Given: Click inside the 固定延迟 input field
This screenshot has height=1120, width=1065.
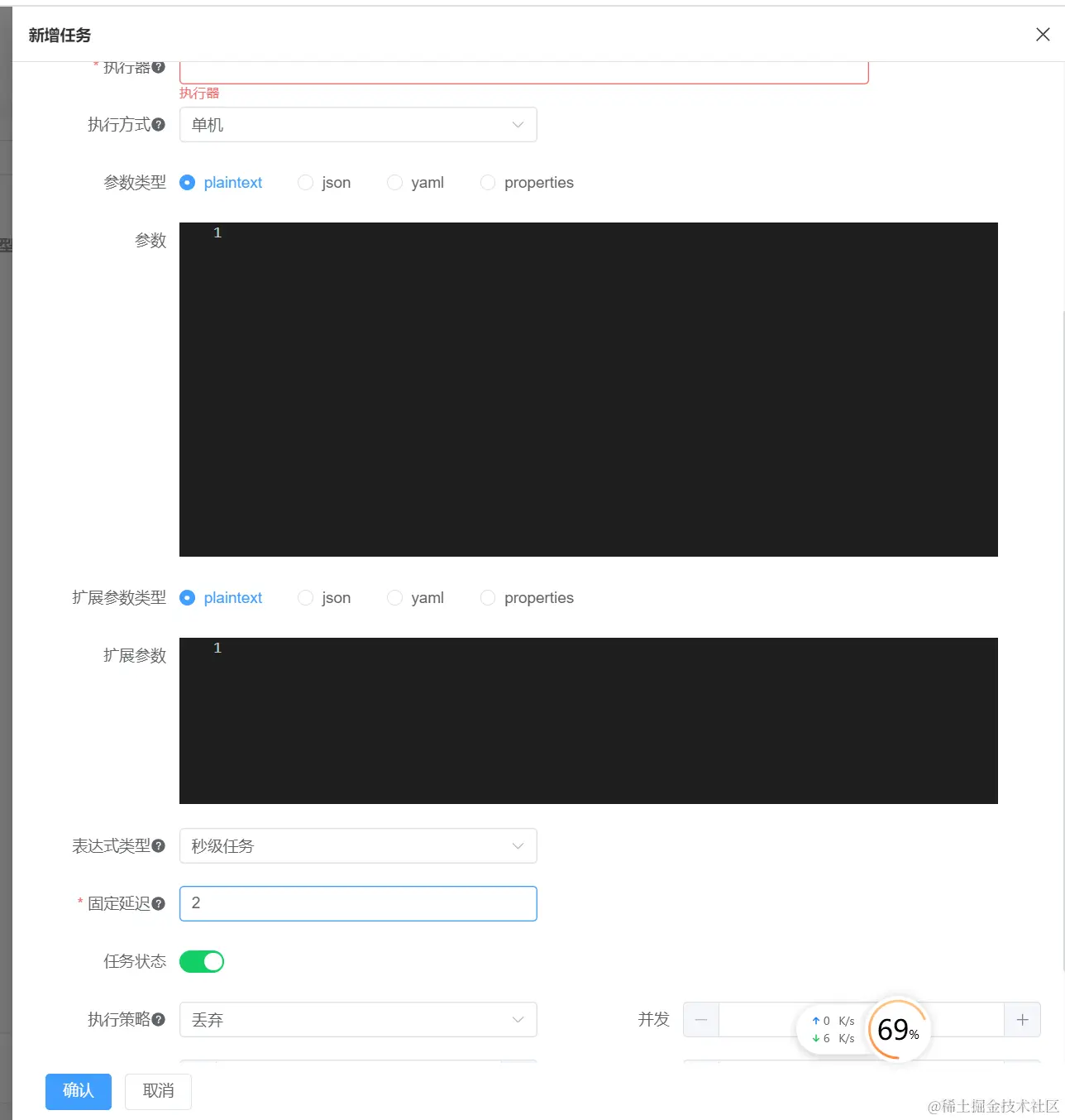Looking at the screenshot, I should [358, 903].
